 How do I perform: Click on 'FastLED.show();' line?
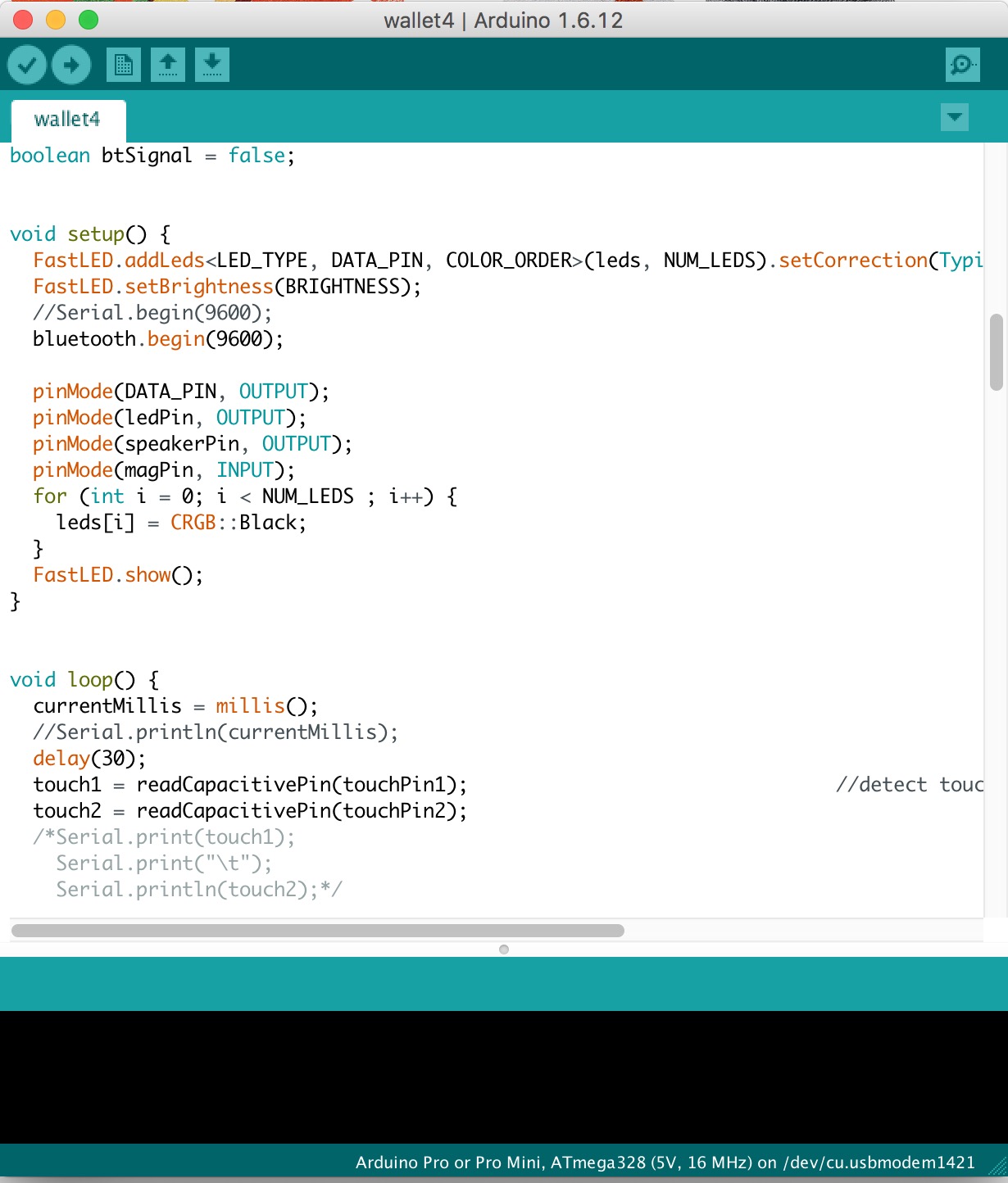(x=118, y=575)
